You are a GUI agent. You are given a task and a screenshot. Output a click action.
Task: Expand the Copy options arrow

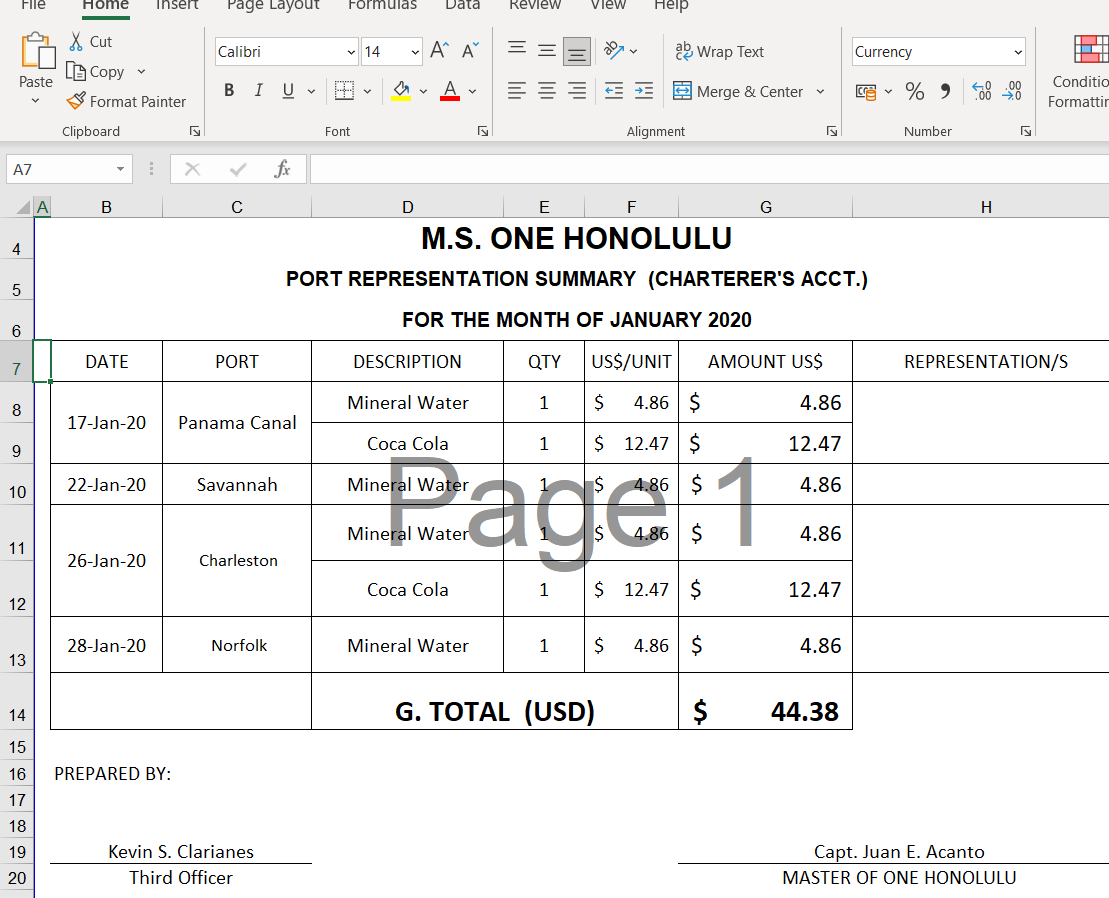(141, 71)
